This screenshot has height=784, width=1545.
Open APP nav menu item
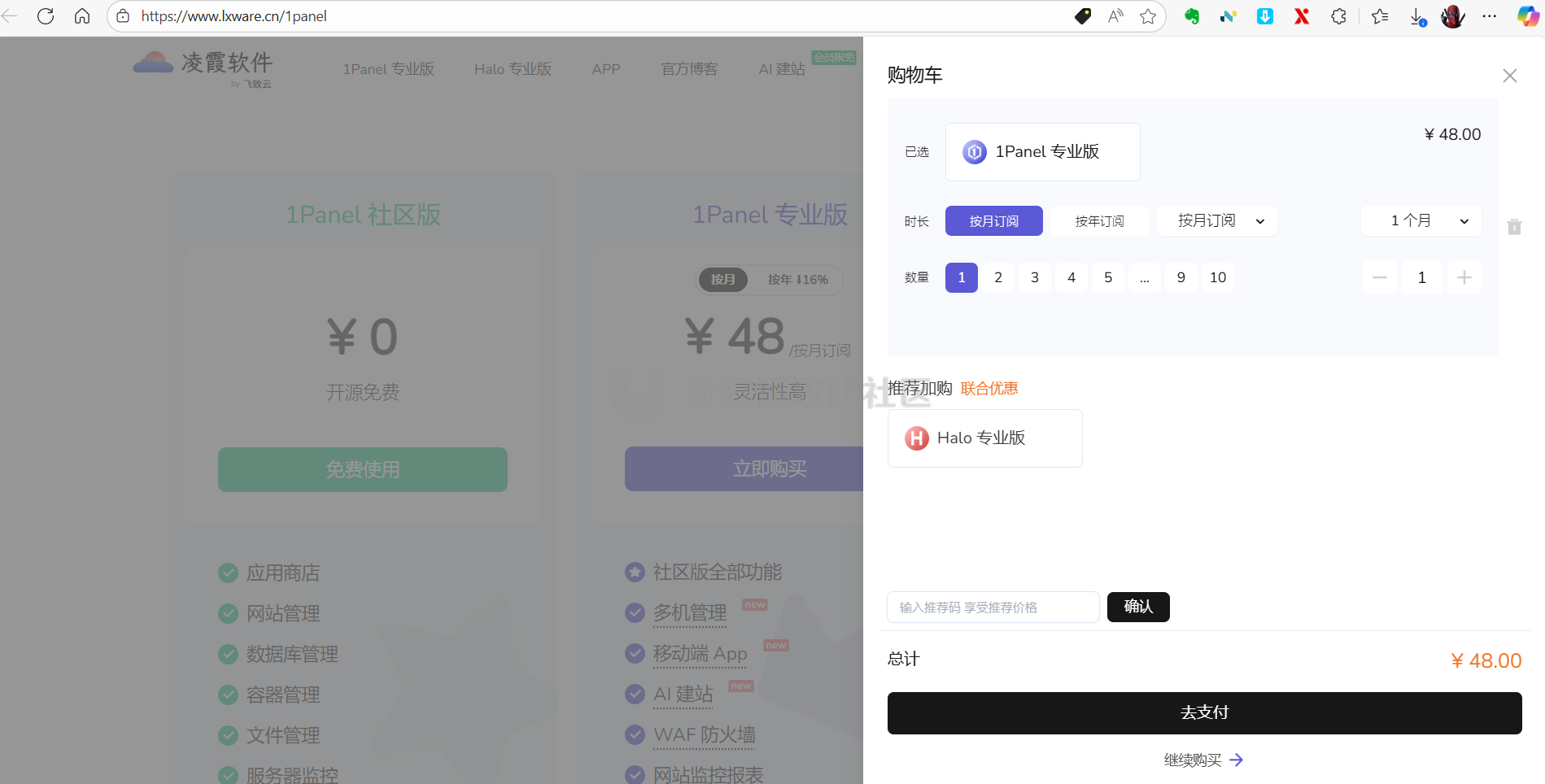click(606, 69)
